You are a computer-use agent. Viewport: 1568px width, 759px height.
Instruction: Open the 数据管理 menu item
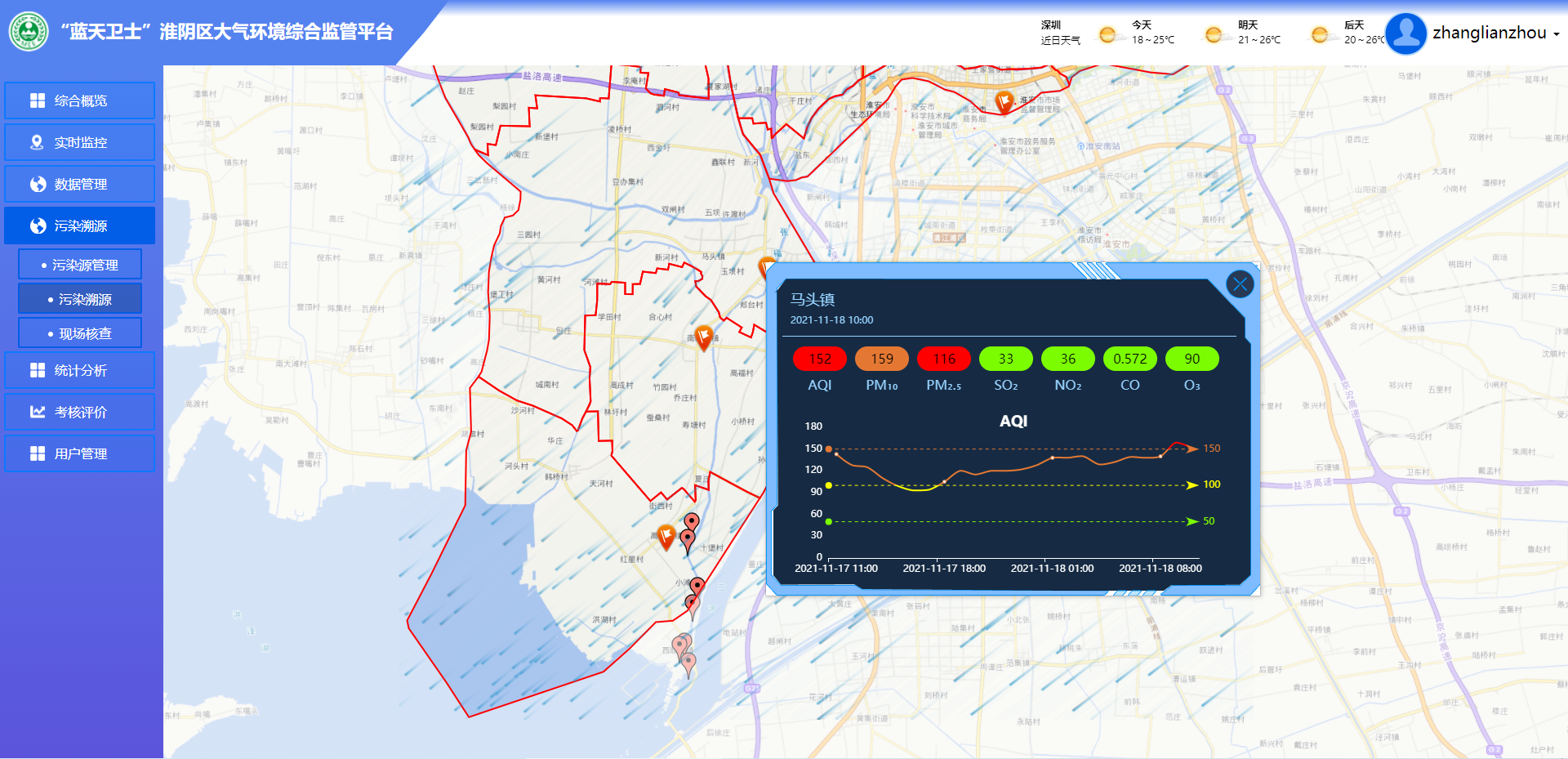pyautogui.click(x=79, y=184)
